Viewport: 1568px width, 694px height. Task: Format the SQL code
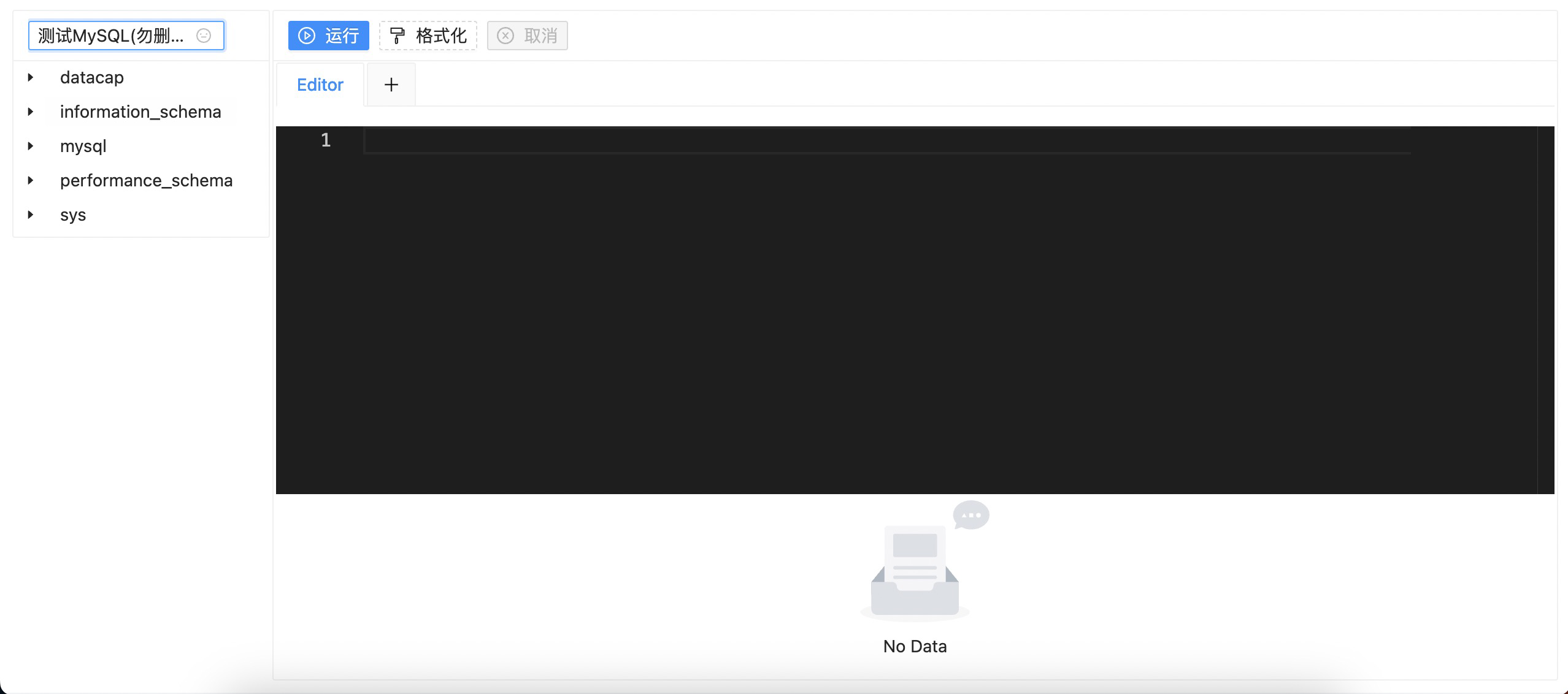coord(428,36)
